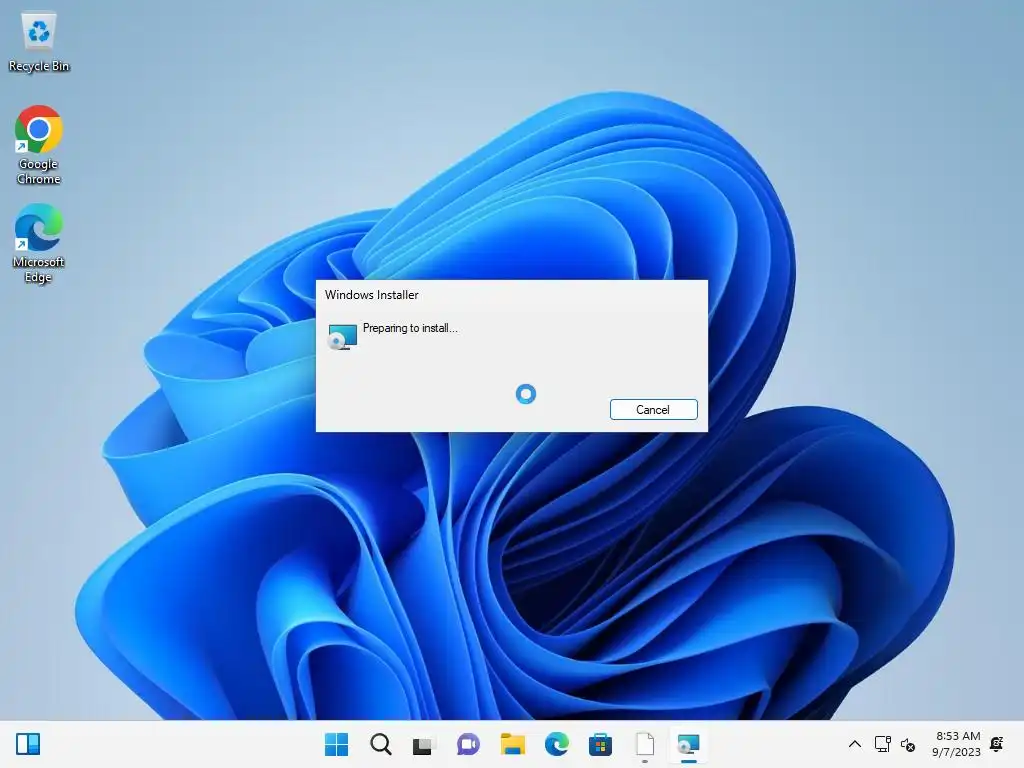Switch to the blank document taskbar app
Screen dimensions: 1024x768
click(645, 744)
